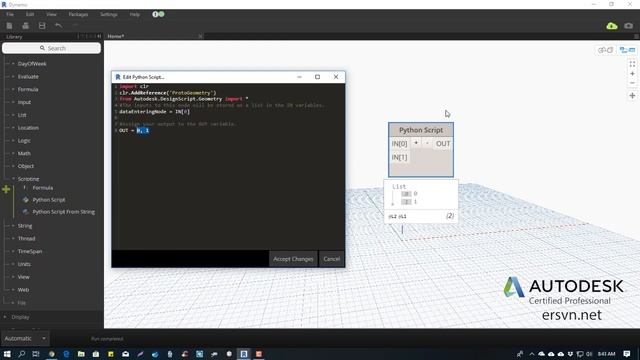Open the Settings menu
The height and width of the screenshot is (360, 640).
click(x=109, y=14)
